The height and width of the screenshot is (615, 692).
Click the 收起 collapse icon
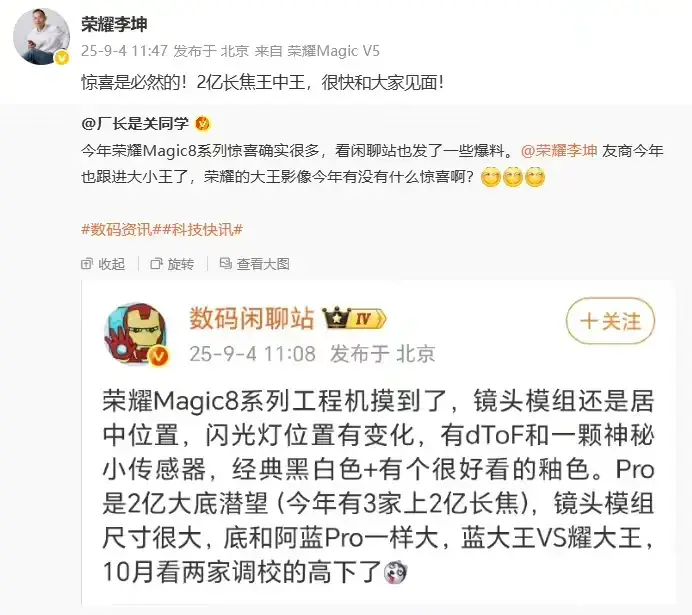[87, 264]
